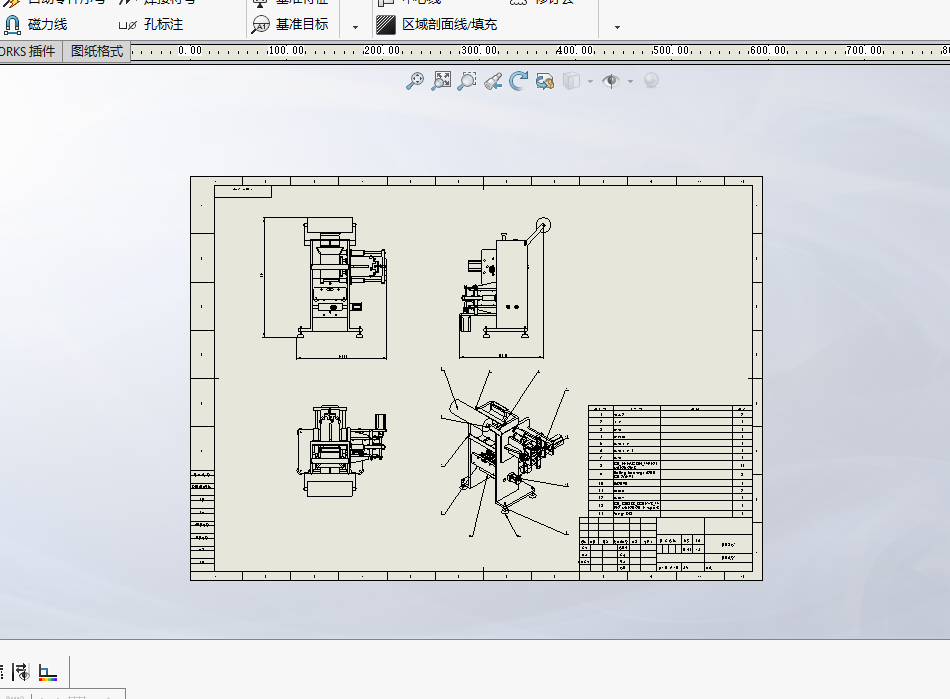Expand the Display Style dropdown arrow
950x699 pixels.
590,81
